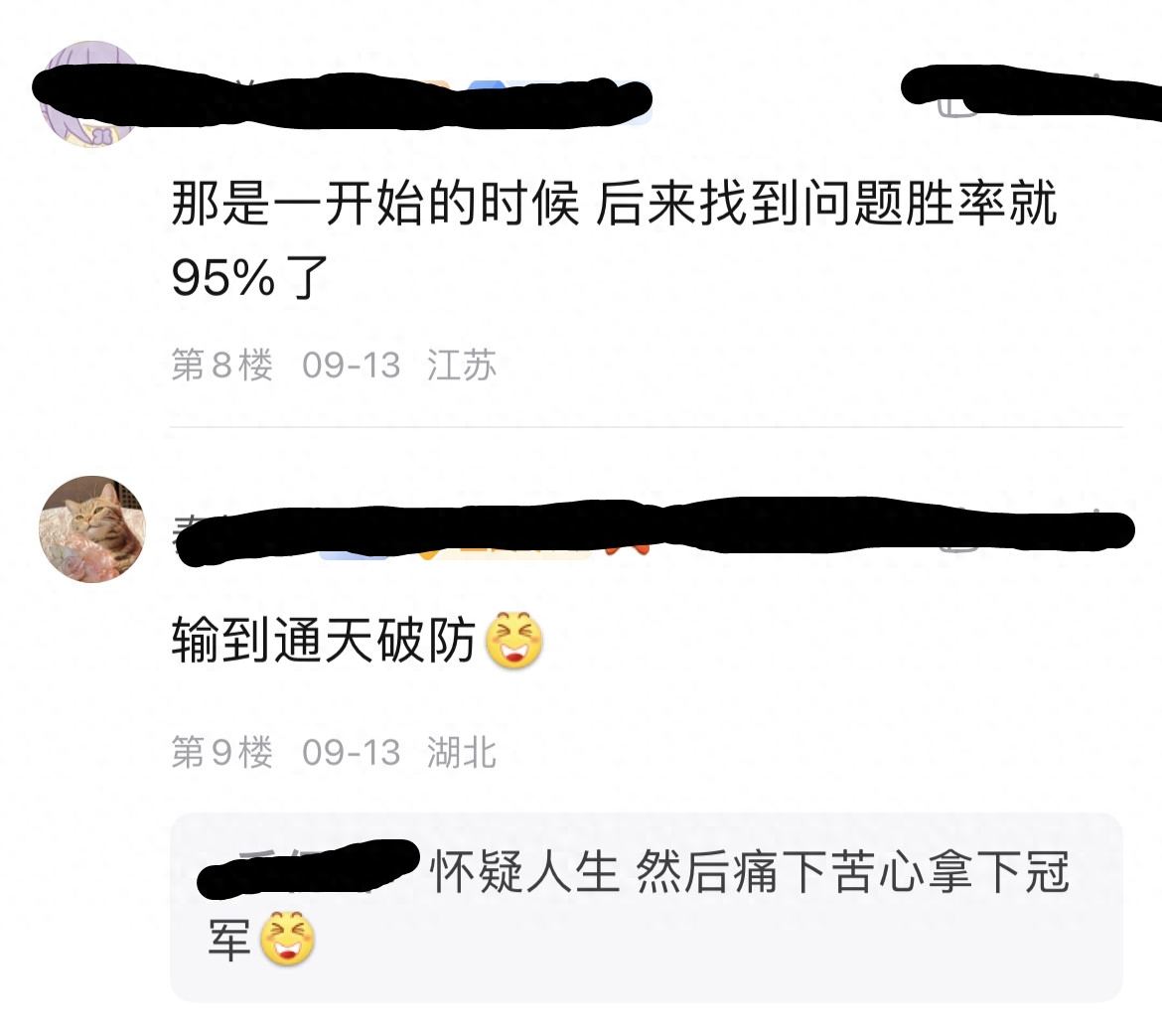Image resolution: width=1162 pixels, height=1036 pixels.
Task: Tap the 第9楼 floor label
Action: 222,752
